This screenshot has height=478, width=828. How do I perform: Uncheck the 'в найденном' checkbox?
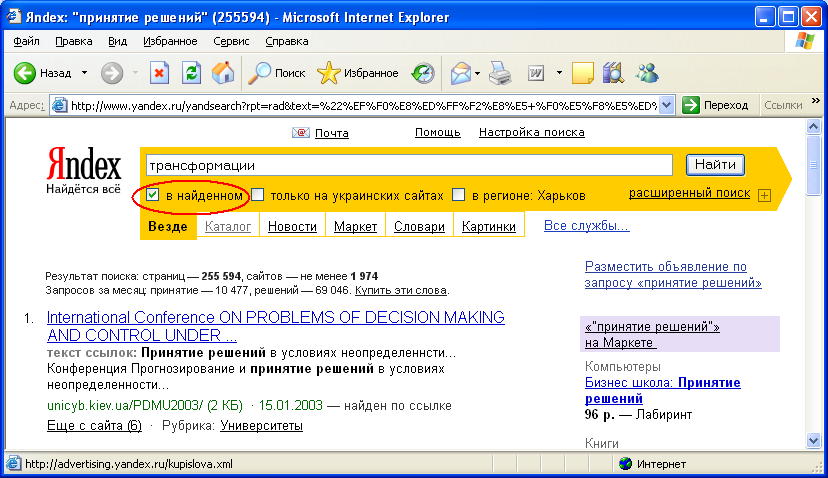click(153, 195)
